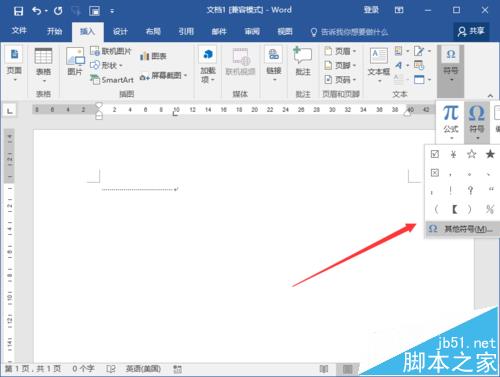Insert a SmartArt graphic
This screenshot has width=500, height=377.
[112, 80]
